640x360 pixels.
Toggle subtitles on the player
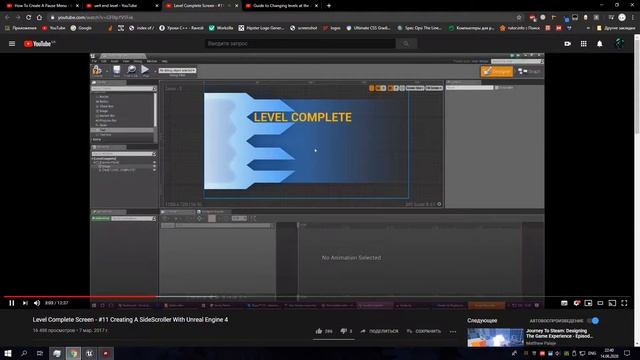[564, 303]
